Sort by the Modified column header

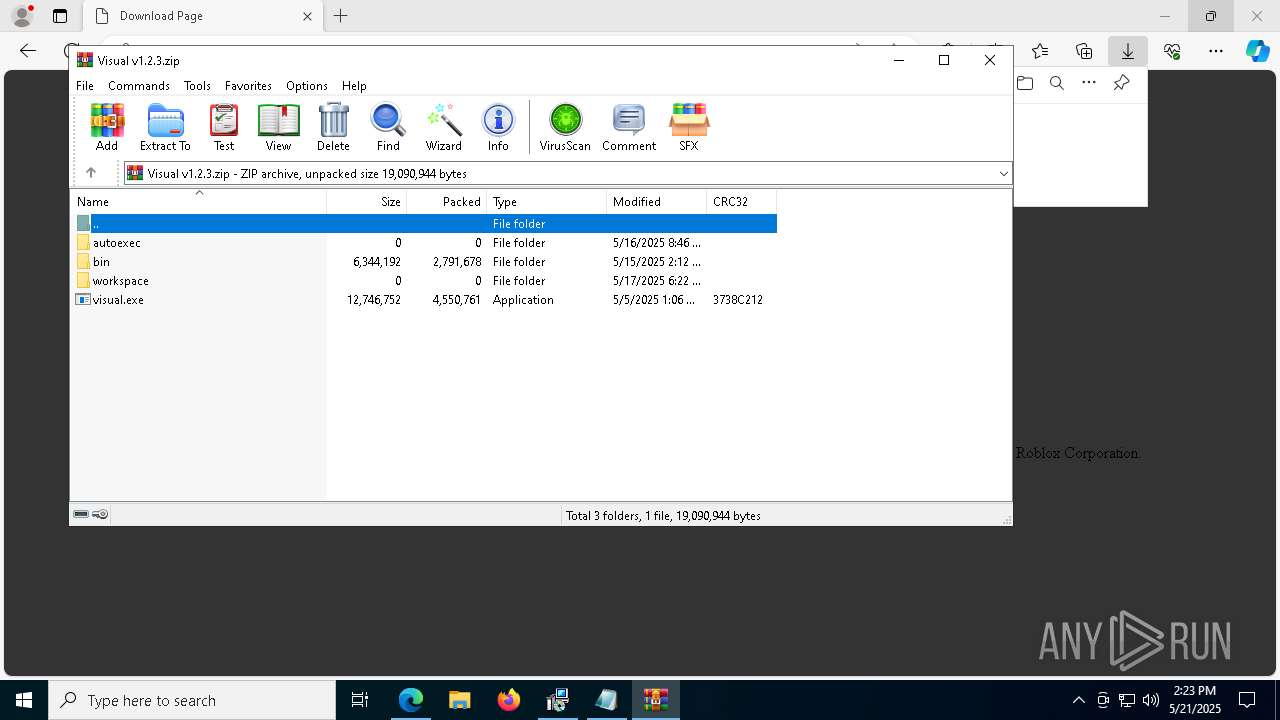click(657, 202)
